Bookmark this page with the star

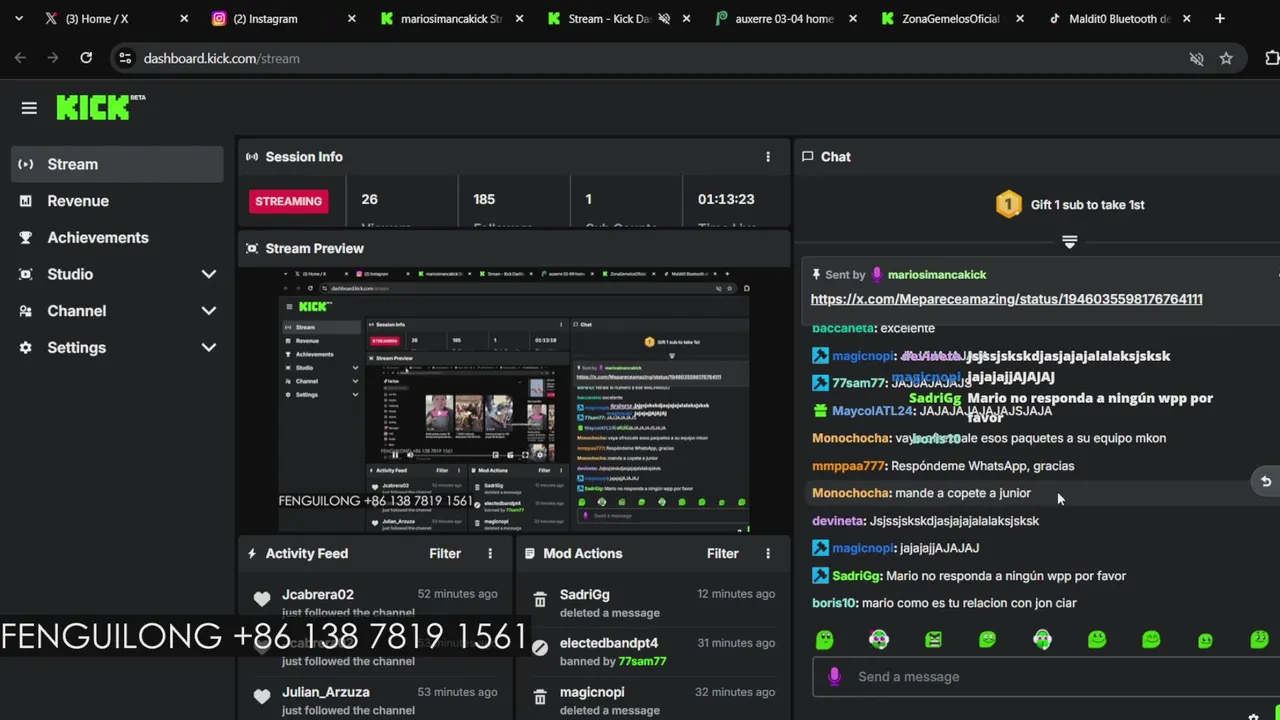(x=1226, y=58)
